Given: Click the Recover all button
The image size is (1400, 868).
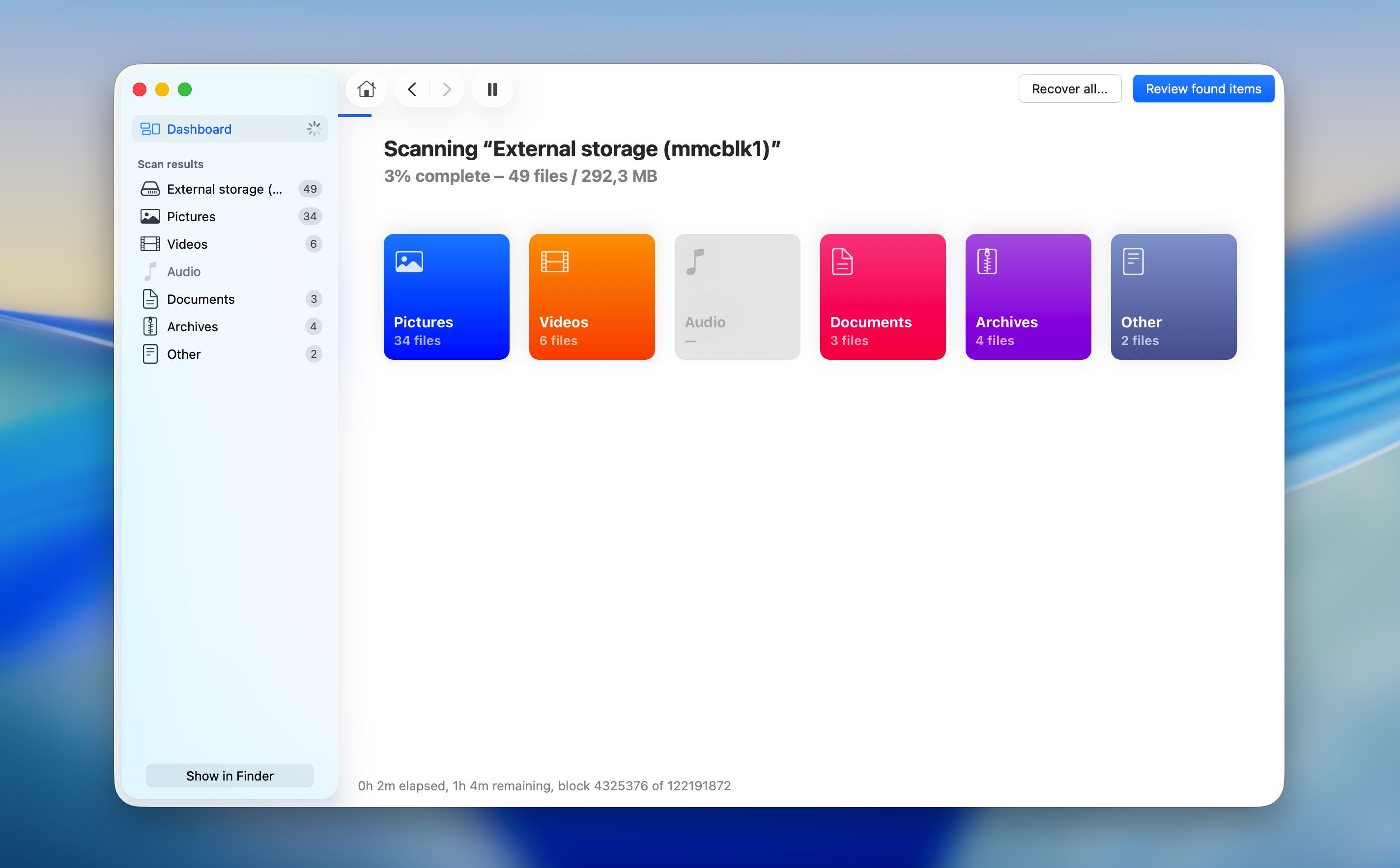Looking at the screenshot, I should click(1069, 88).
